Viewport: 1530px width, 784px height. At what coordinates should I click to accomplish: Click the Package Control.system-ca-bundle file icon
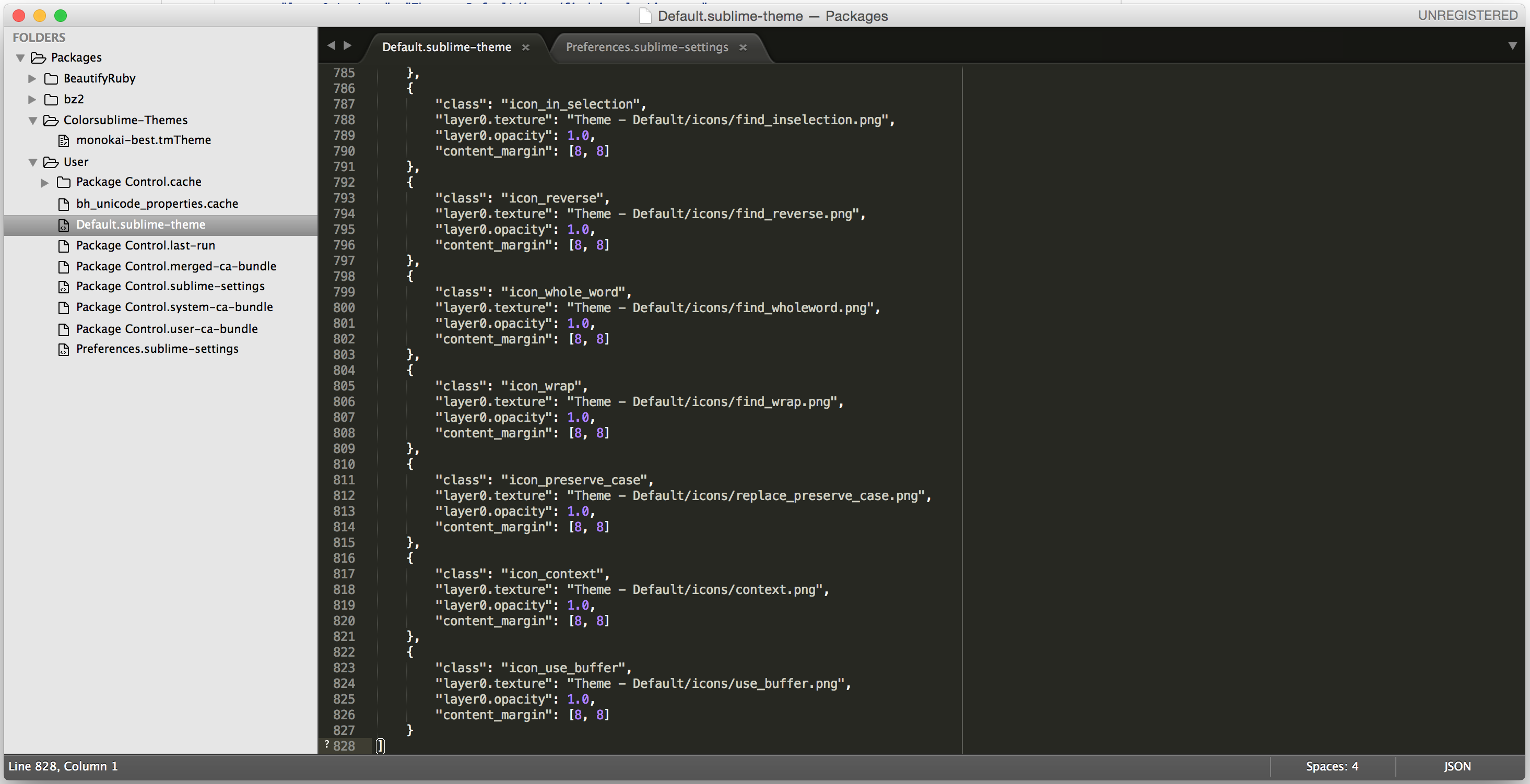click(x=64, y=307)
